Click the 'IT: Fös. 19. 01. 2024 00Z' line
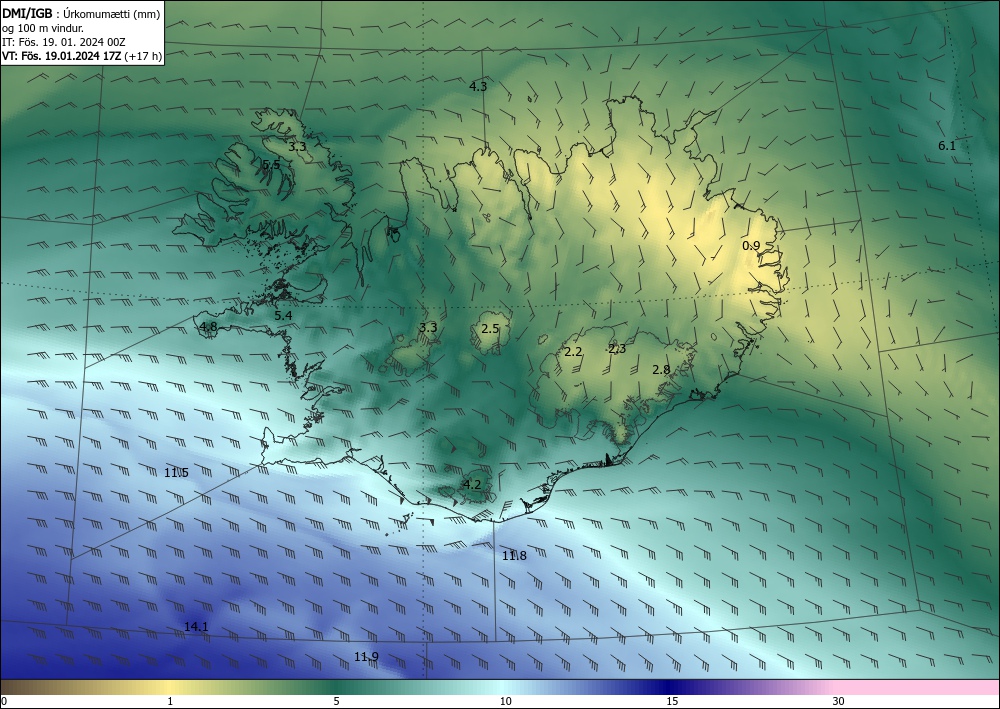The image size is (1000, 709). 64,42
